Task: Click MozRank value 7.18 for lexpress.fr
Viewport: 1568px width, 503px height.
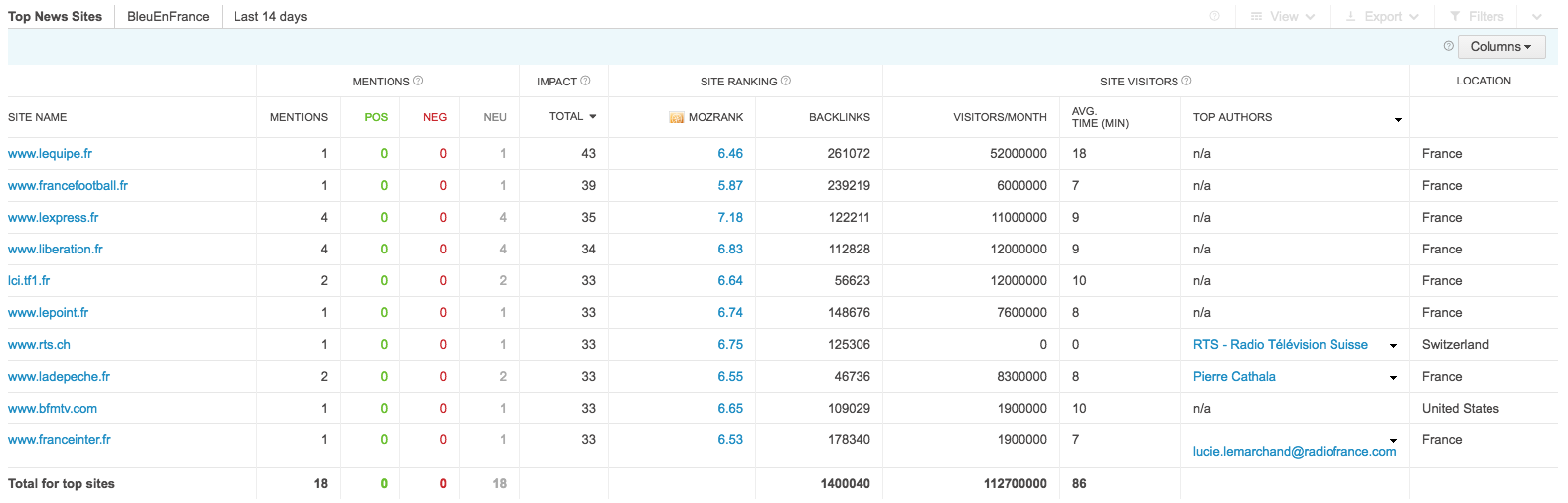Action: tap(730, 217)
